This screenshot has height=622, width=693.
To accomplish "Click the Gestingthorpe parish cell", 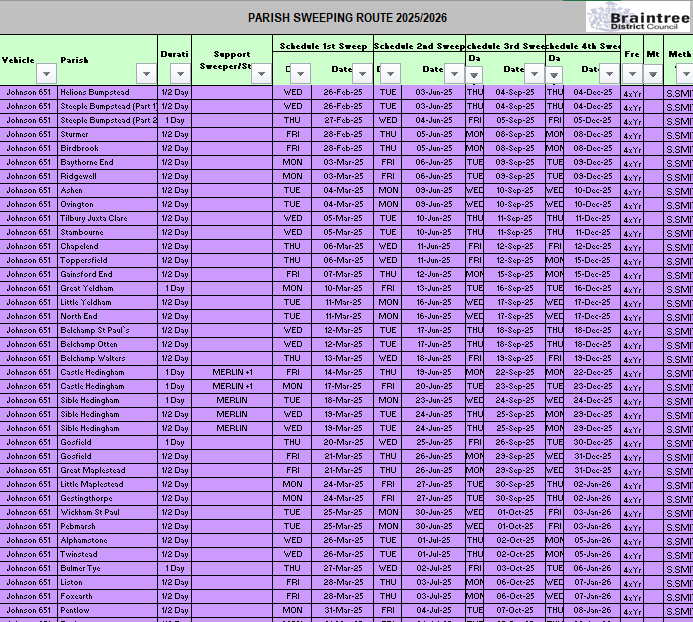I will pyautogui.click(x=107, y=498).
